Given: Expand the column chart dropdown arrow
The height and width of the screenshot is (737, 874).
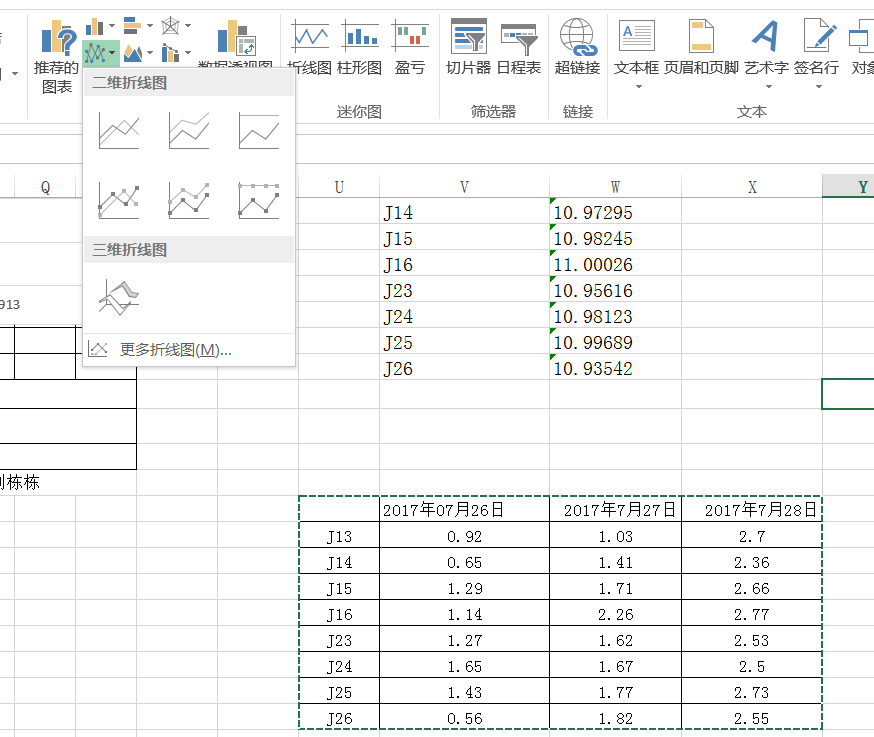Looking at the screenshot, I should (x=112, y=25).
